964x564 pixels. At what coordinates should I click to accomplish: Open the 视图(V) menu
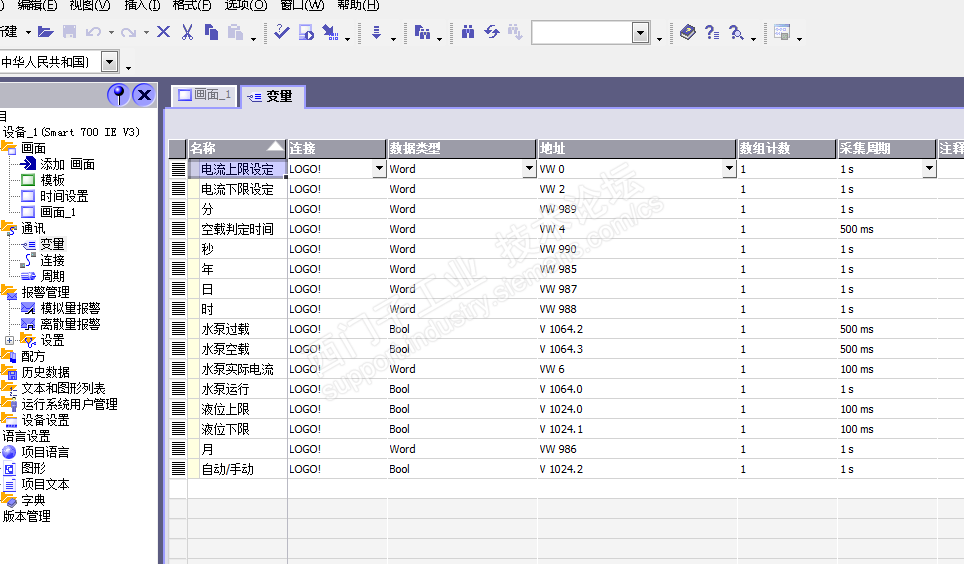[90, 6]
